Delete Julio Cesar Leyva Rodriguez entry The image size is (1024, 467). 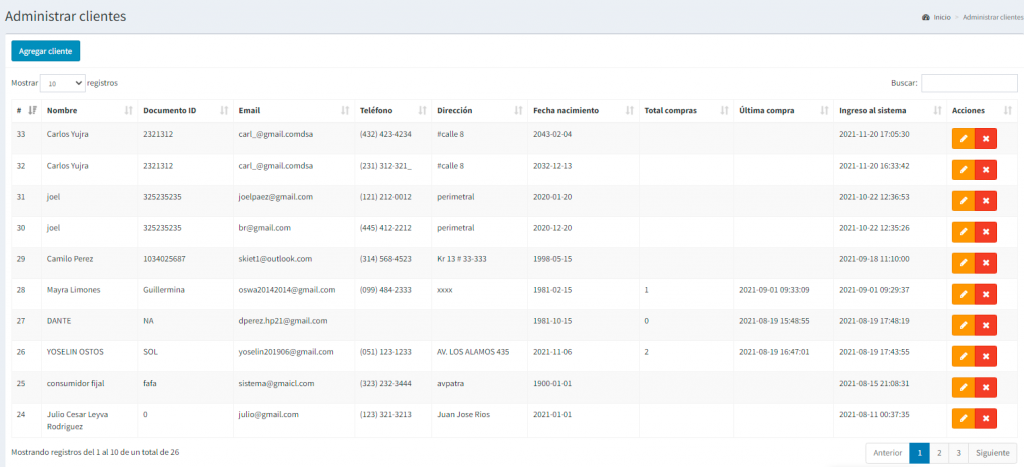click(x=986, y=418)
